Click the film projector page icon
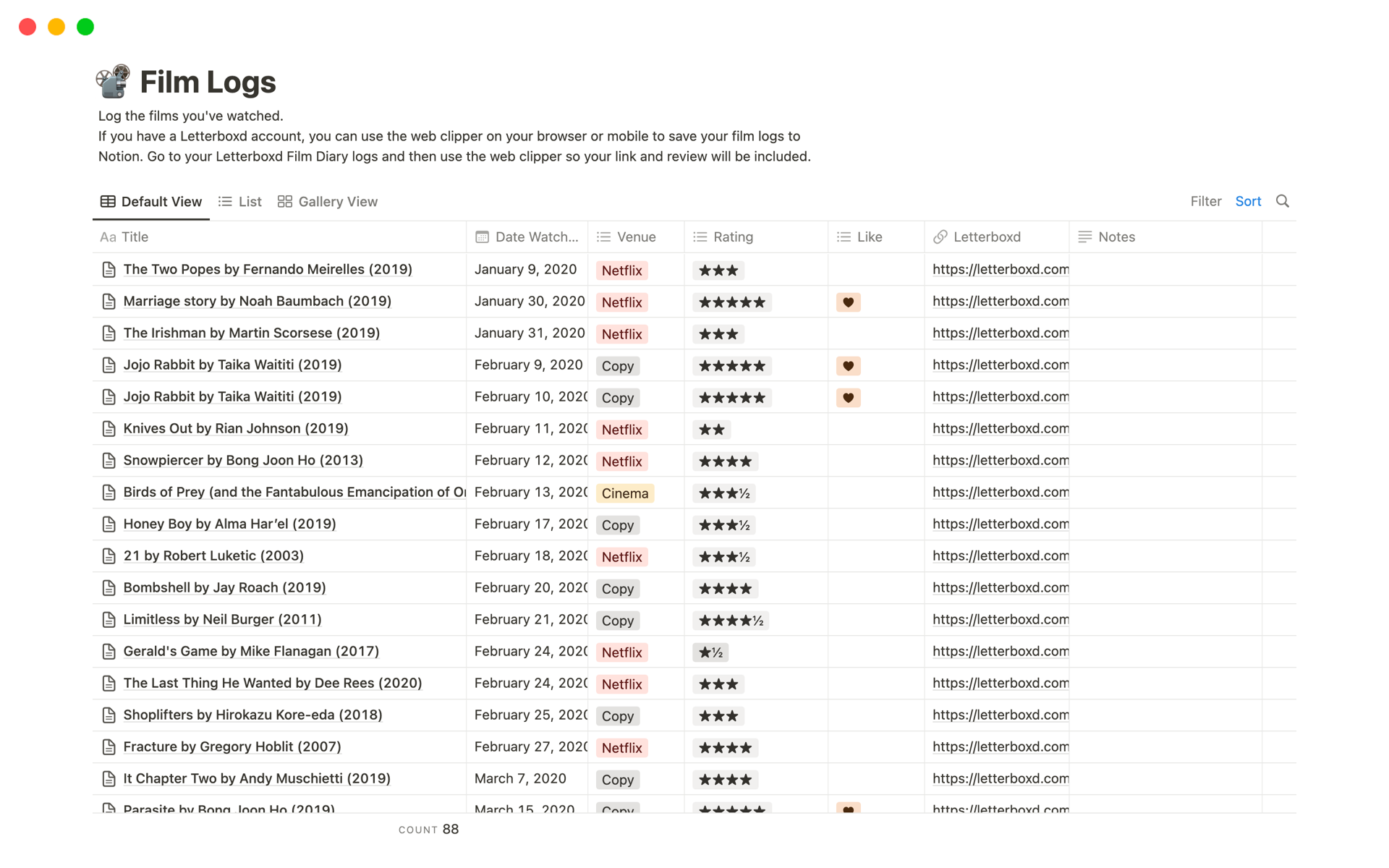The image size is (1389, 868). pyautogui.click(x=112, y=80)
